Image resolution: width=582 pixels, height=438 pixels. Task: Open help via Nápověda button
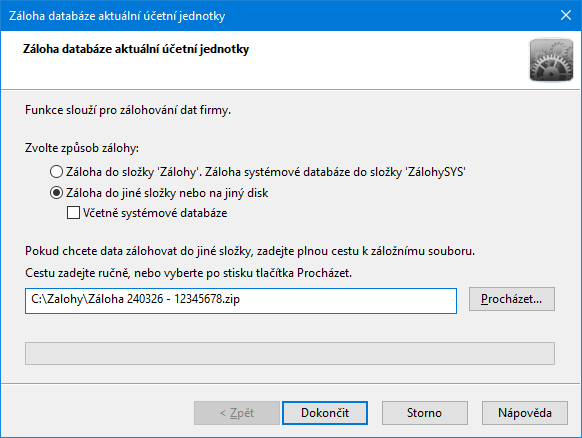pyautogui.click(x=525, y=413)
